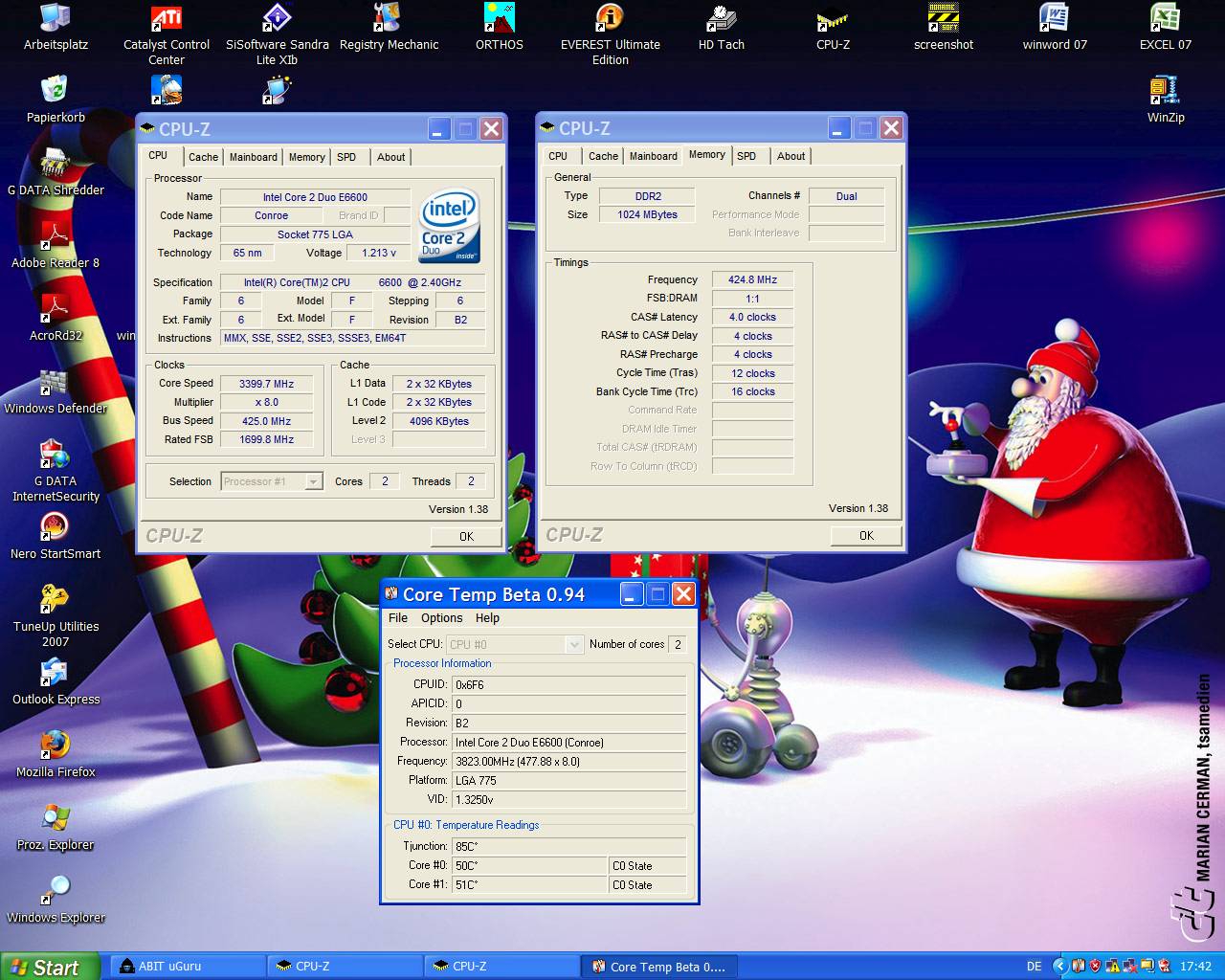Click the Rated FSB value 1699.8 MHz
Screen dimensions: 1225x980
tap(266, 439)
